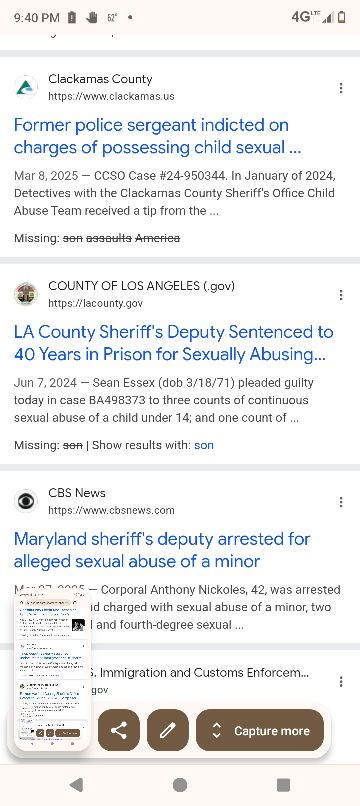Viewport: 360px width, 806px height.
Task: Show results with the 'son' link
Action: click(x=204, y=445)
